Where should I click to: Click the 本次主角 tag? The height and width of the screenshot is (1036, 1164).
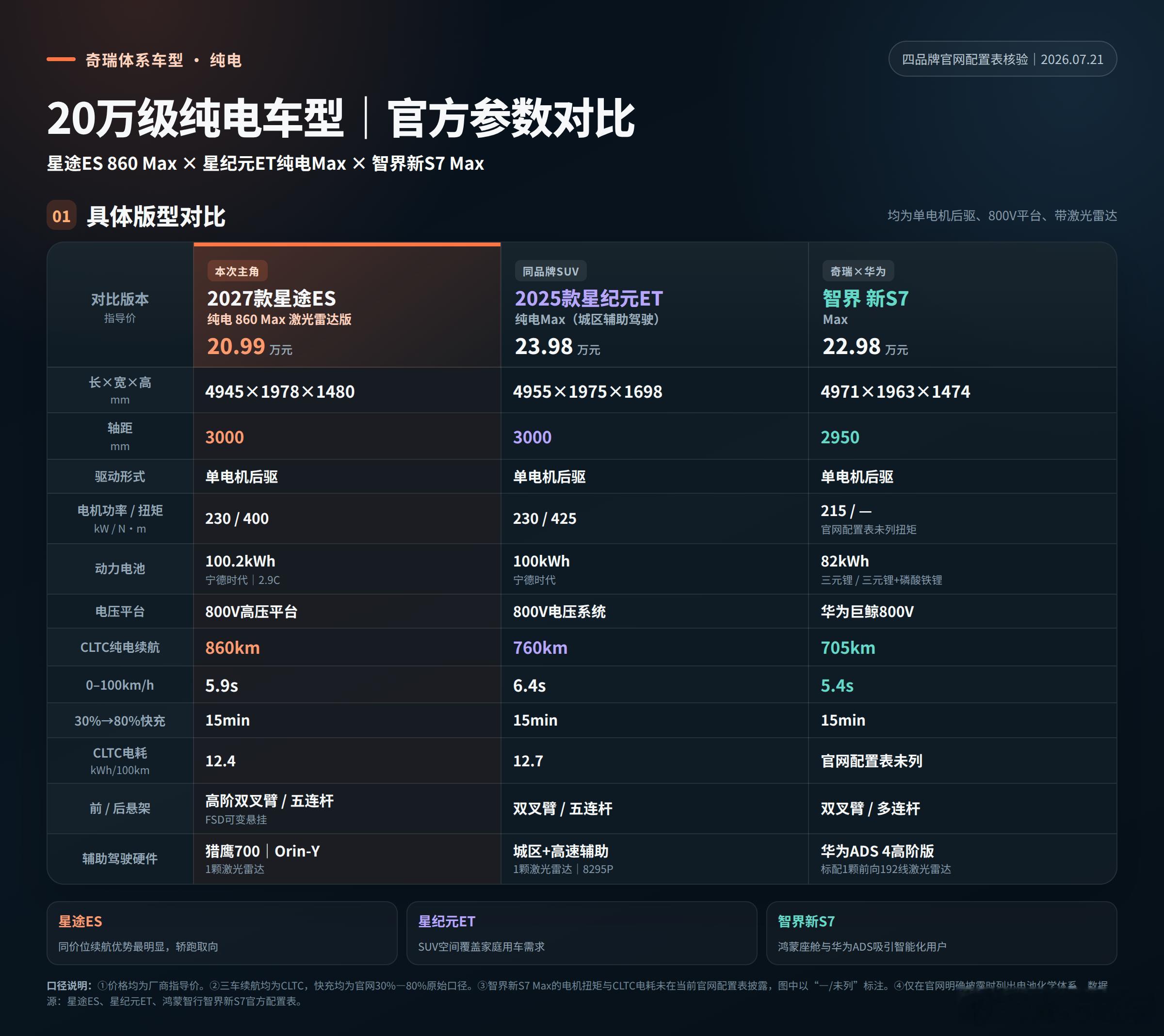pos(237,271)
